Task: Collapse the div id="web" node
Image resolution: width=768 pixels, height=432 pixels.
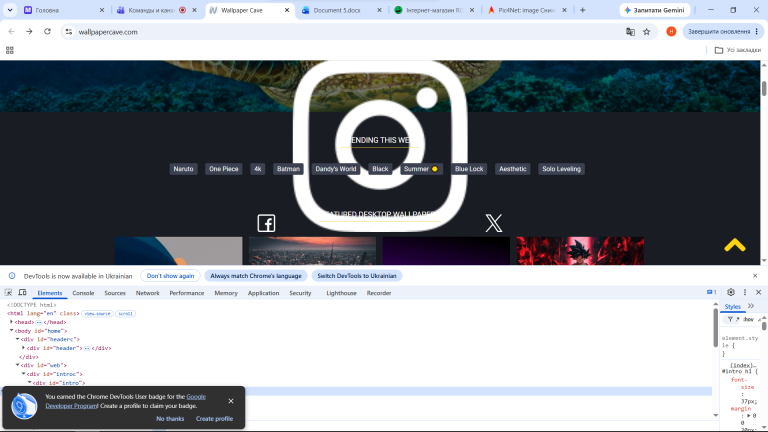Action: [17, 365]
